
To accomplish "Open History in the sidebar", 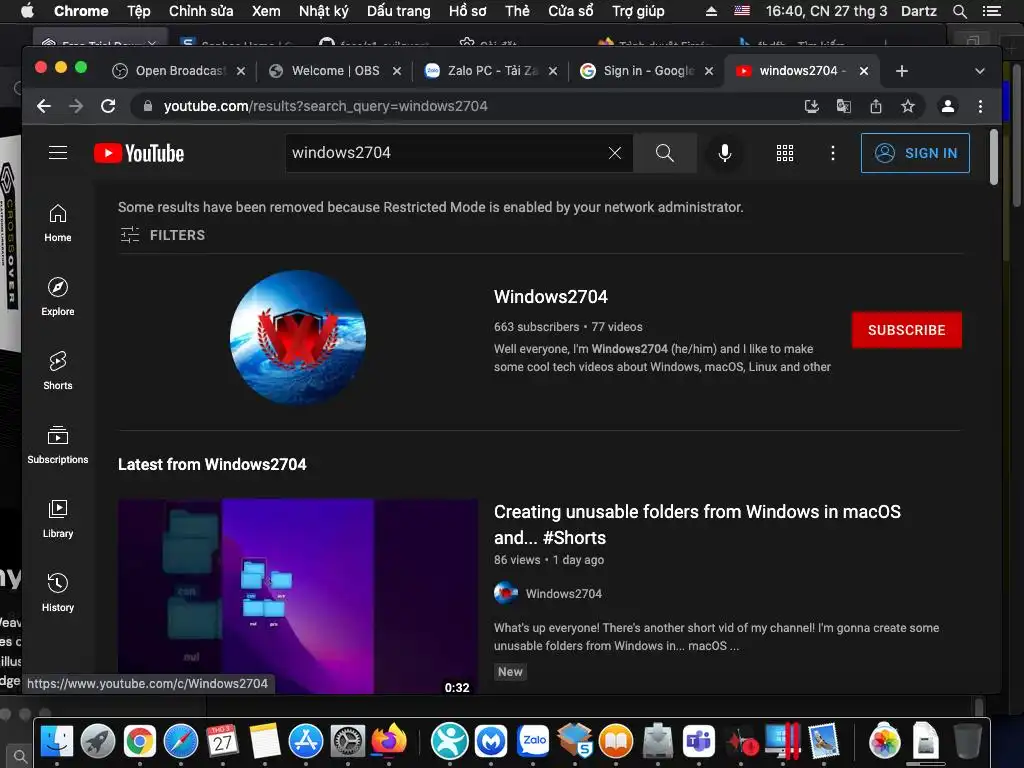I will click(58, 593).
